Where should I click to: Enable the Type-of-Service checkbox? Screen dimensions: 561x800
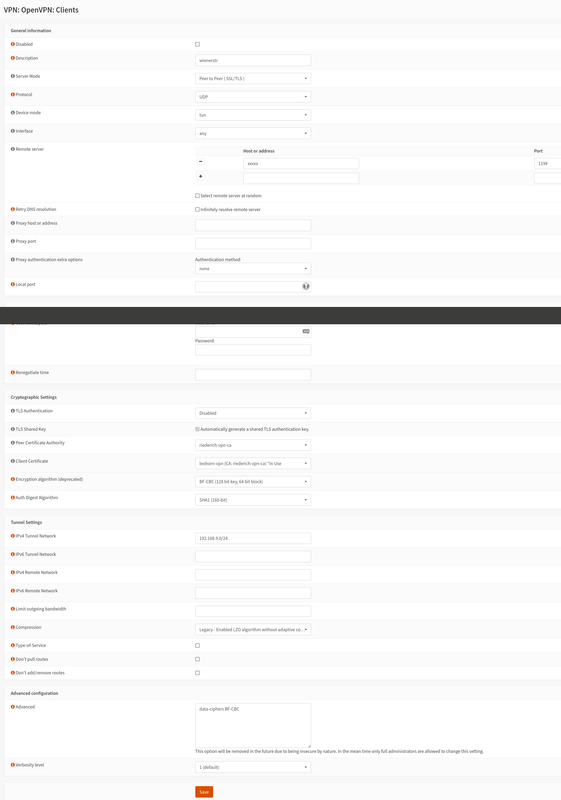(197, 645)
